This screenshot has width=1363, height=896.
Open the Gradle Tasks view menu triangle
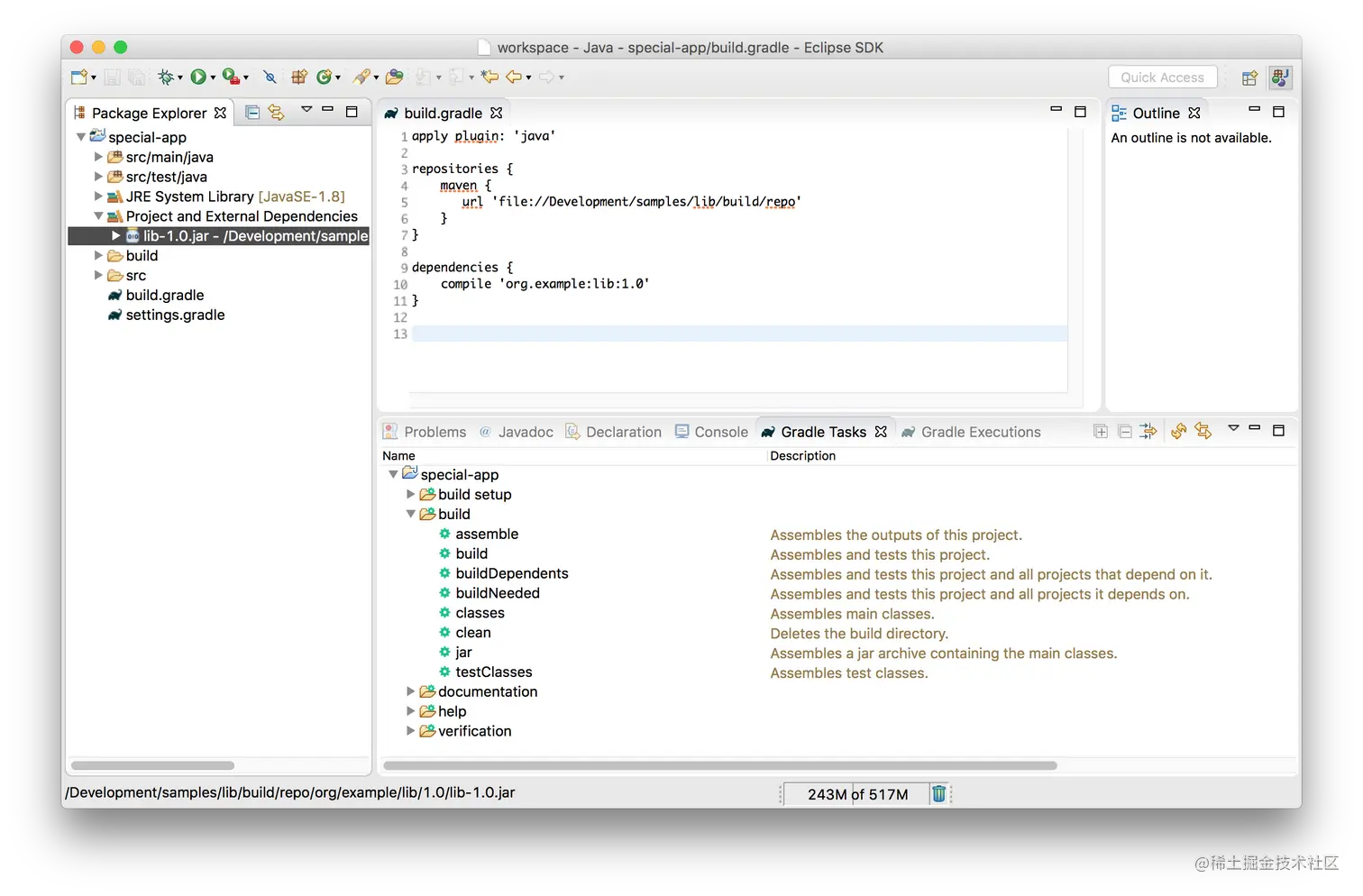click(x=1233, y=428)
